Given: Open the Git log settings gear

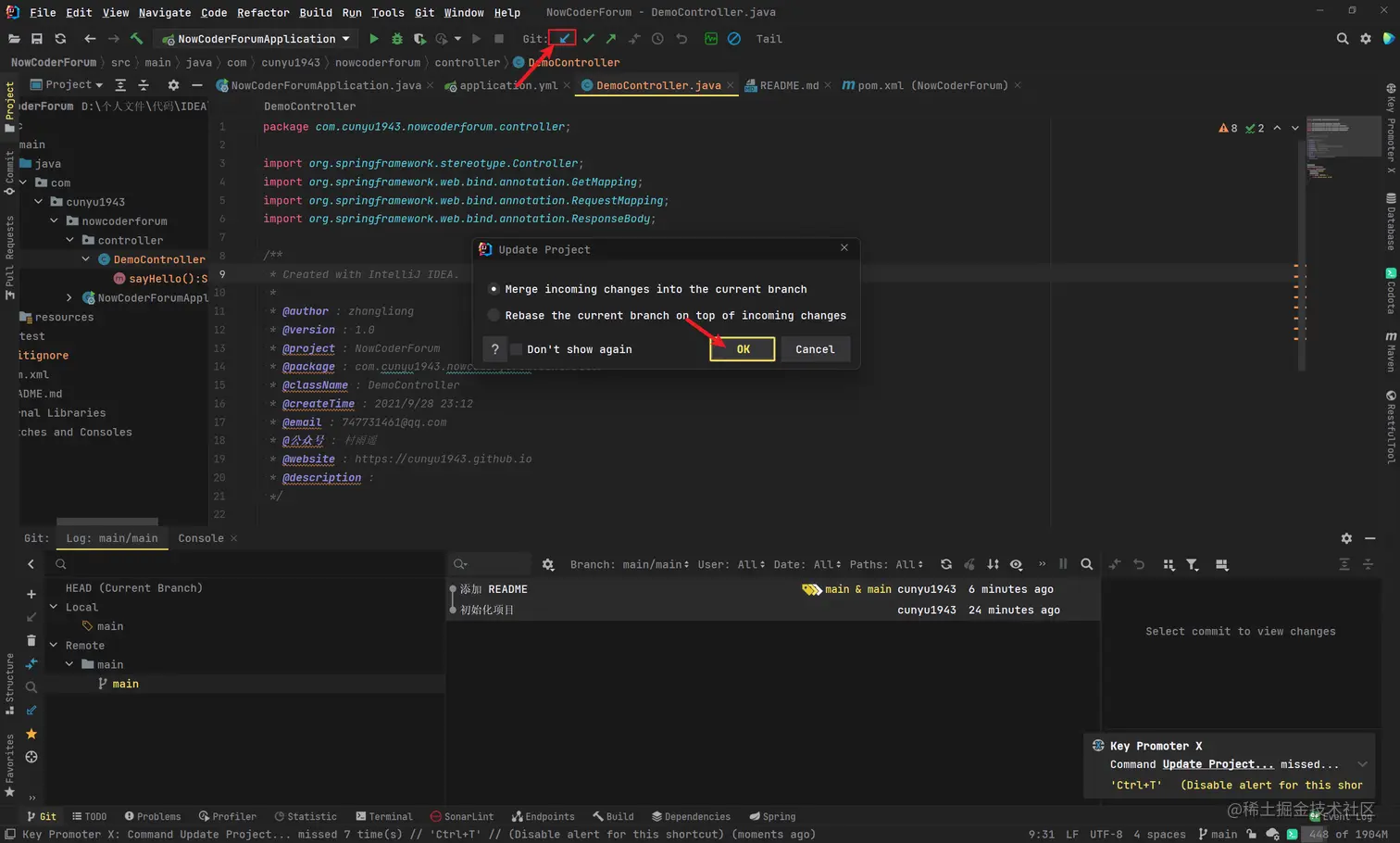Looking at the screenshot, I should point(548,564).
